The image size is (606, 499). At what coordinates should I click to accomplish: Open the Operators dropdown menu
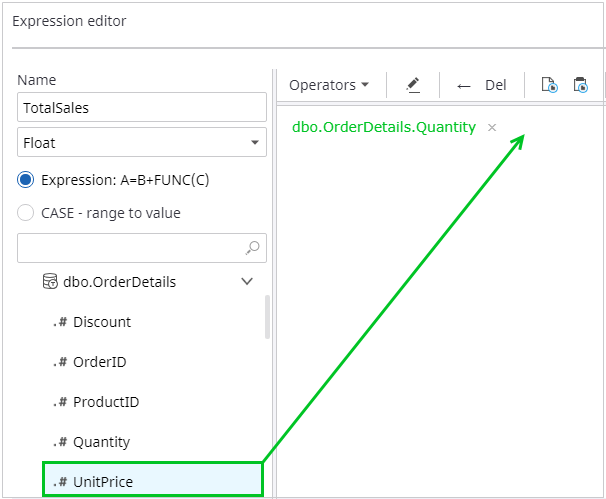[328, 85]
